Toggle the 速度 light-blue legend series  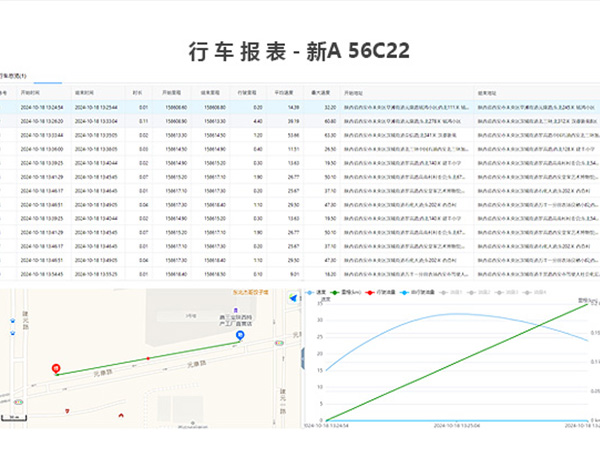316,292
